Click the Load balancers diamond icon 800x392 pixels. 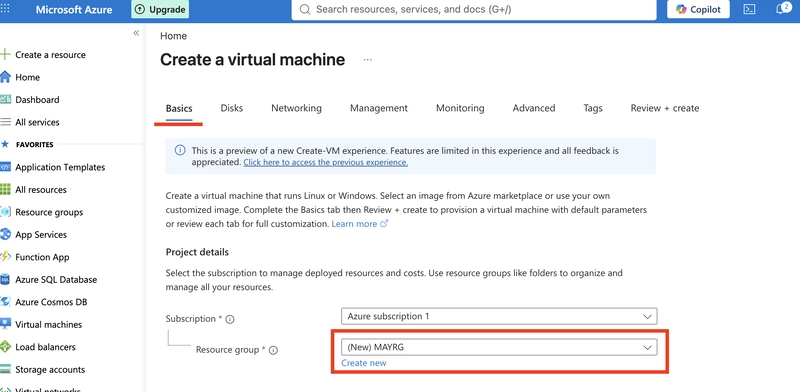point(5,347)
